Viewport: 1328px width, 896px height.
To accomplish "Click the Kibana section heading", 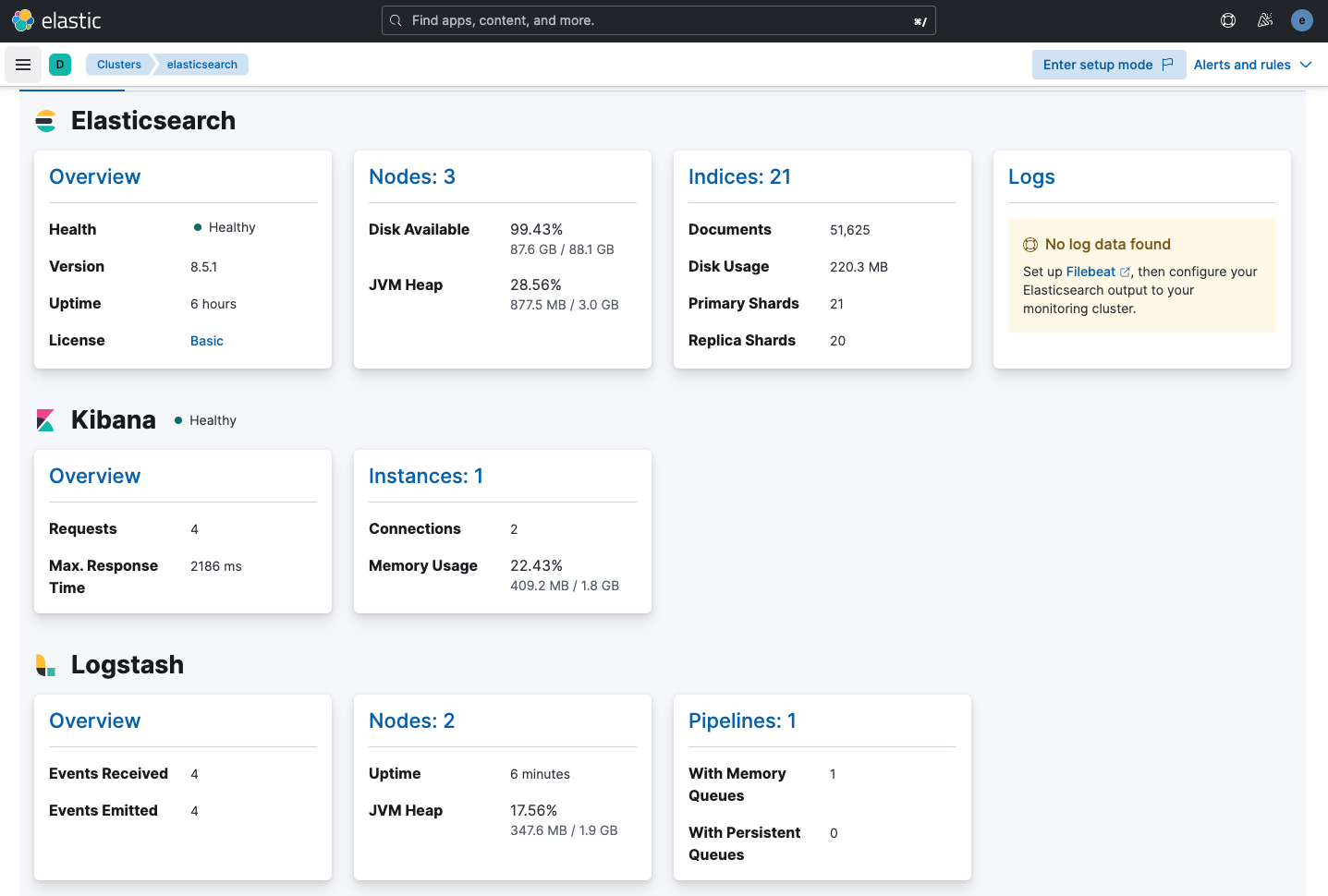I will tap(114, 420).
